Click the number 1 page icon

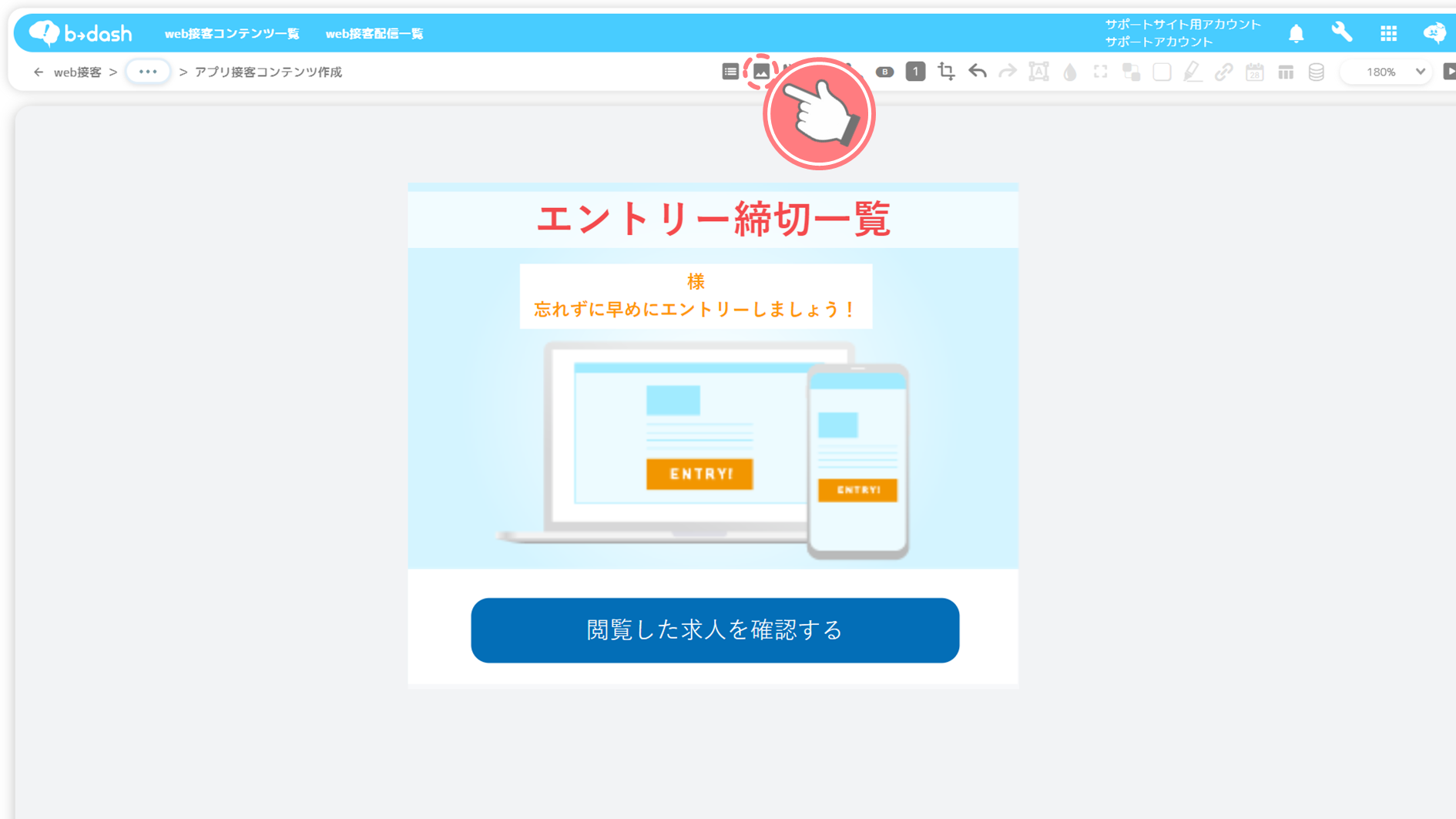tap(915, 72)
